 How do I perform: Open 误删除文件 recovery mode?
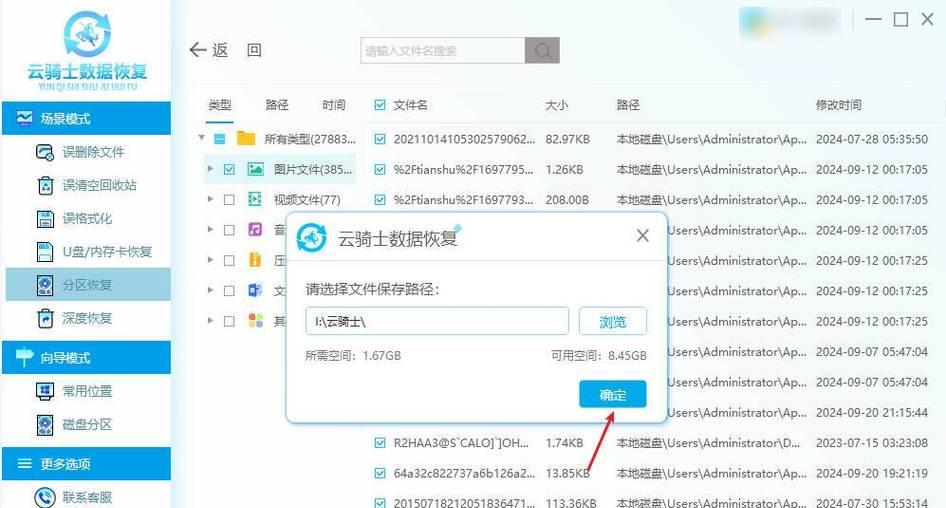click(81, 152)
